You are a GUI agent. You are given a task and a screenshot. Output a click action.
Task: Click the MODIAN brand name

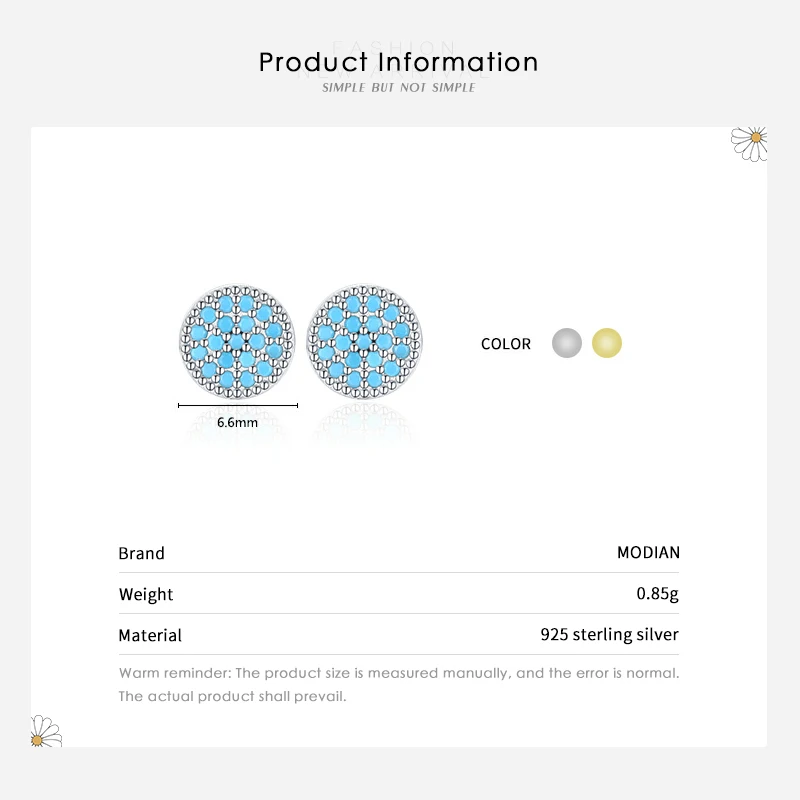tap(648, 552)
